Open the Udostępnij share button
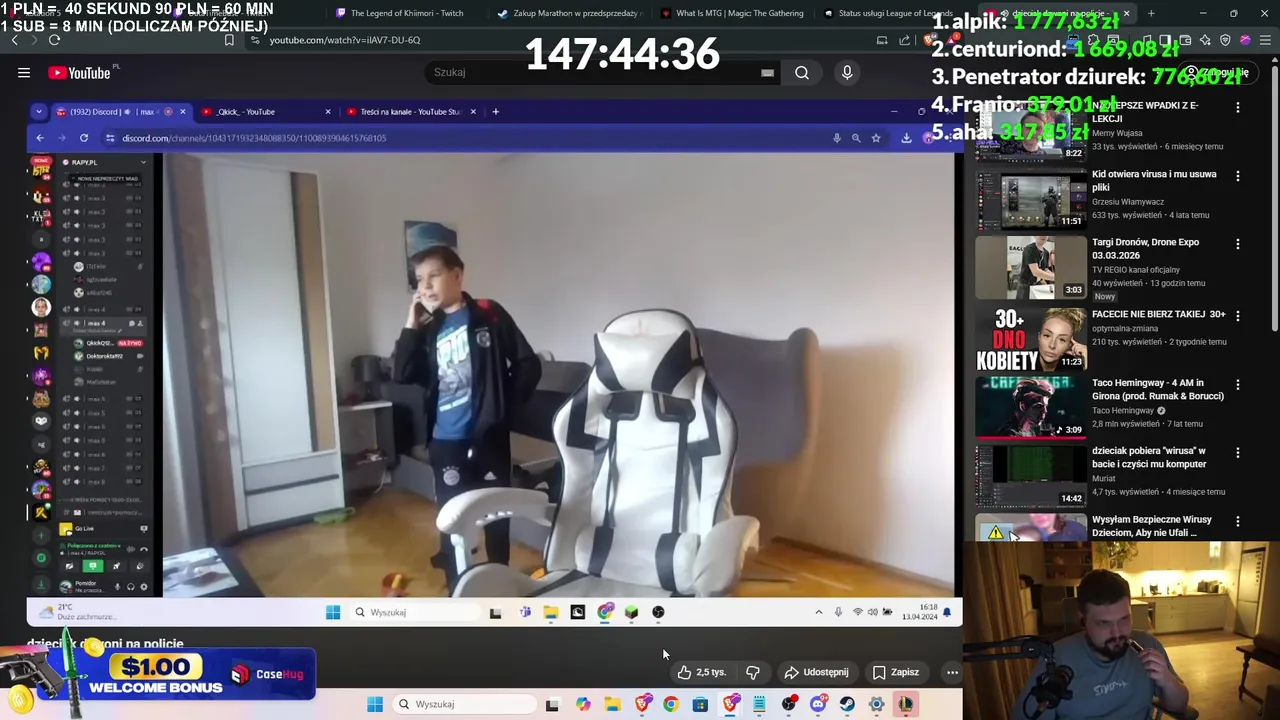The width and height of the screenshot is (1280, 720). coord(816,672)
